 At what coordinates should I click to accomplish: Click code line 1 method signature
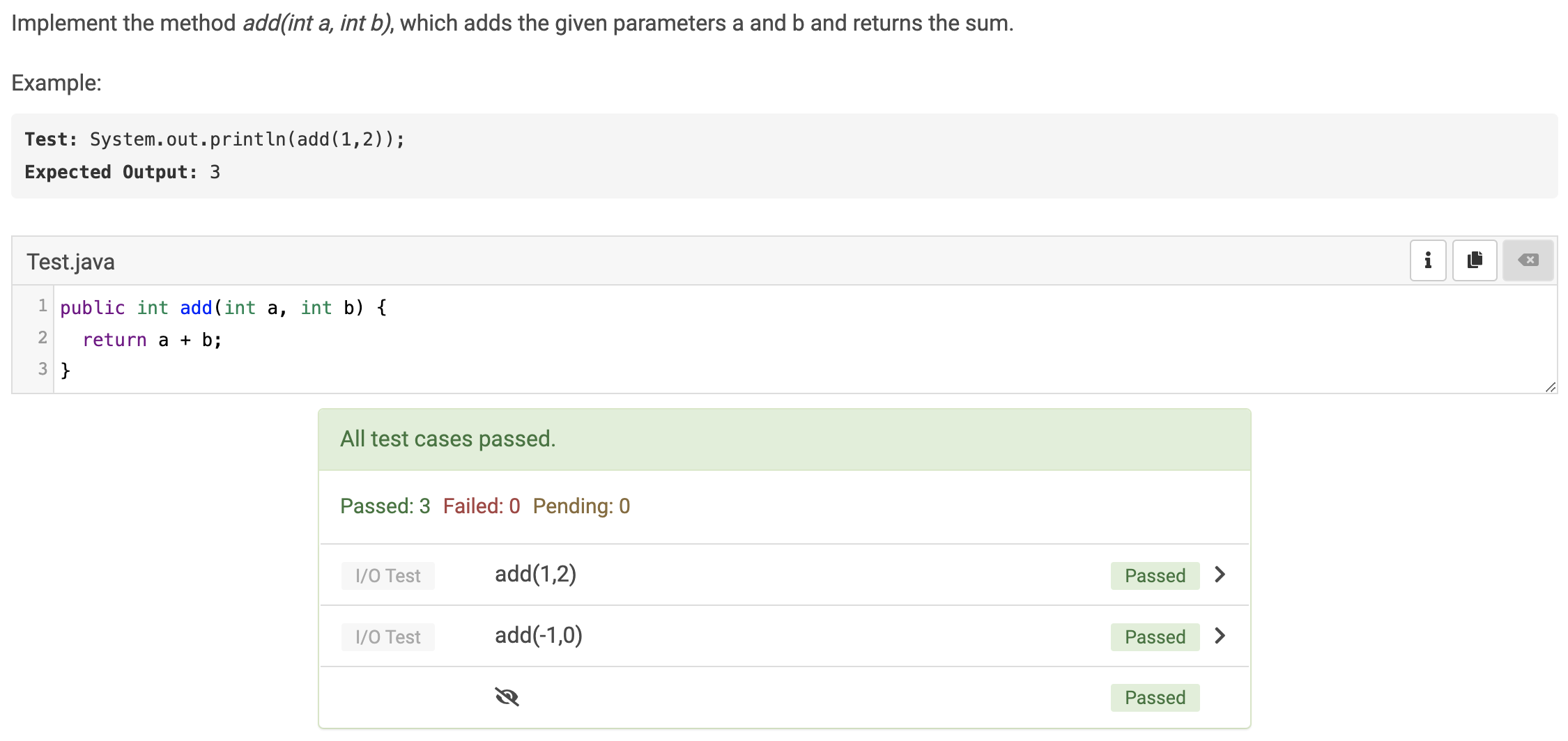(x=223, y=308)
